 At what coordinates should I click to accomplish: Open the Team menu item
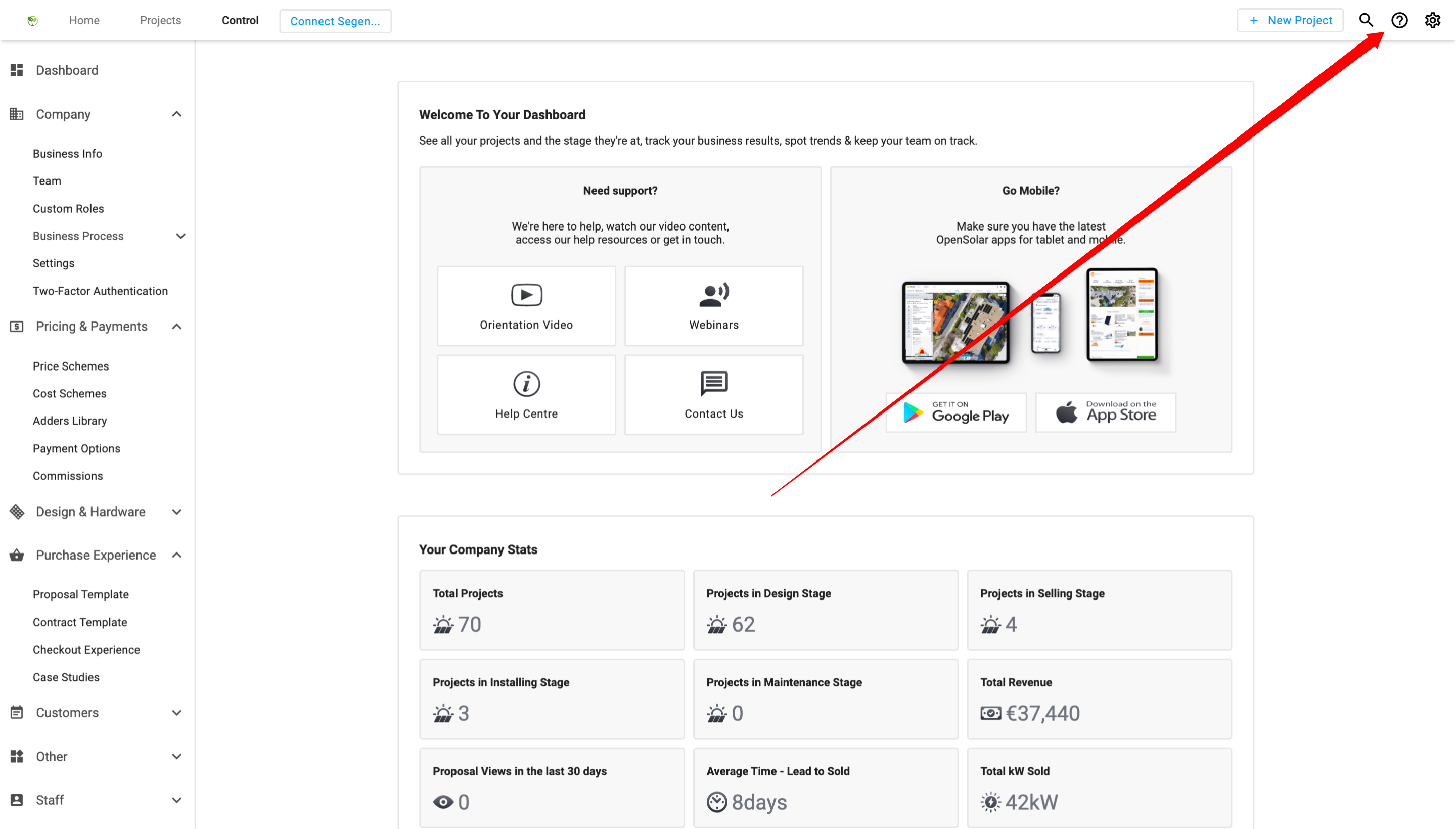(47, 181)
